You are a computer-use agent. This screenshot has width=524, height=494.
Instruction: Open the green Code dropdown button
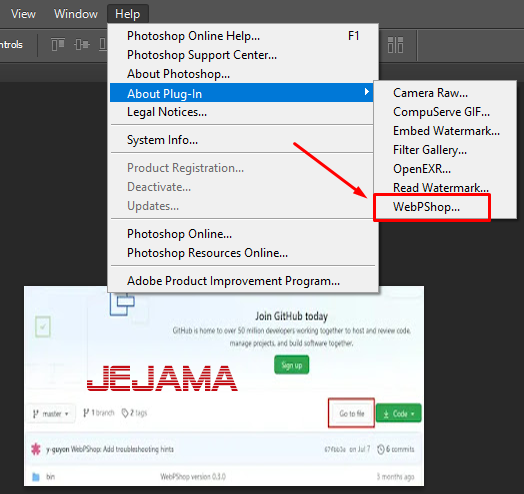click(x=399, y=413)
